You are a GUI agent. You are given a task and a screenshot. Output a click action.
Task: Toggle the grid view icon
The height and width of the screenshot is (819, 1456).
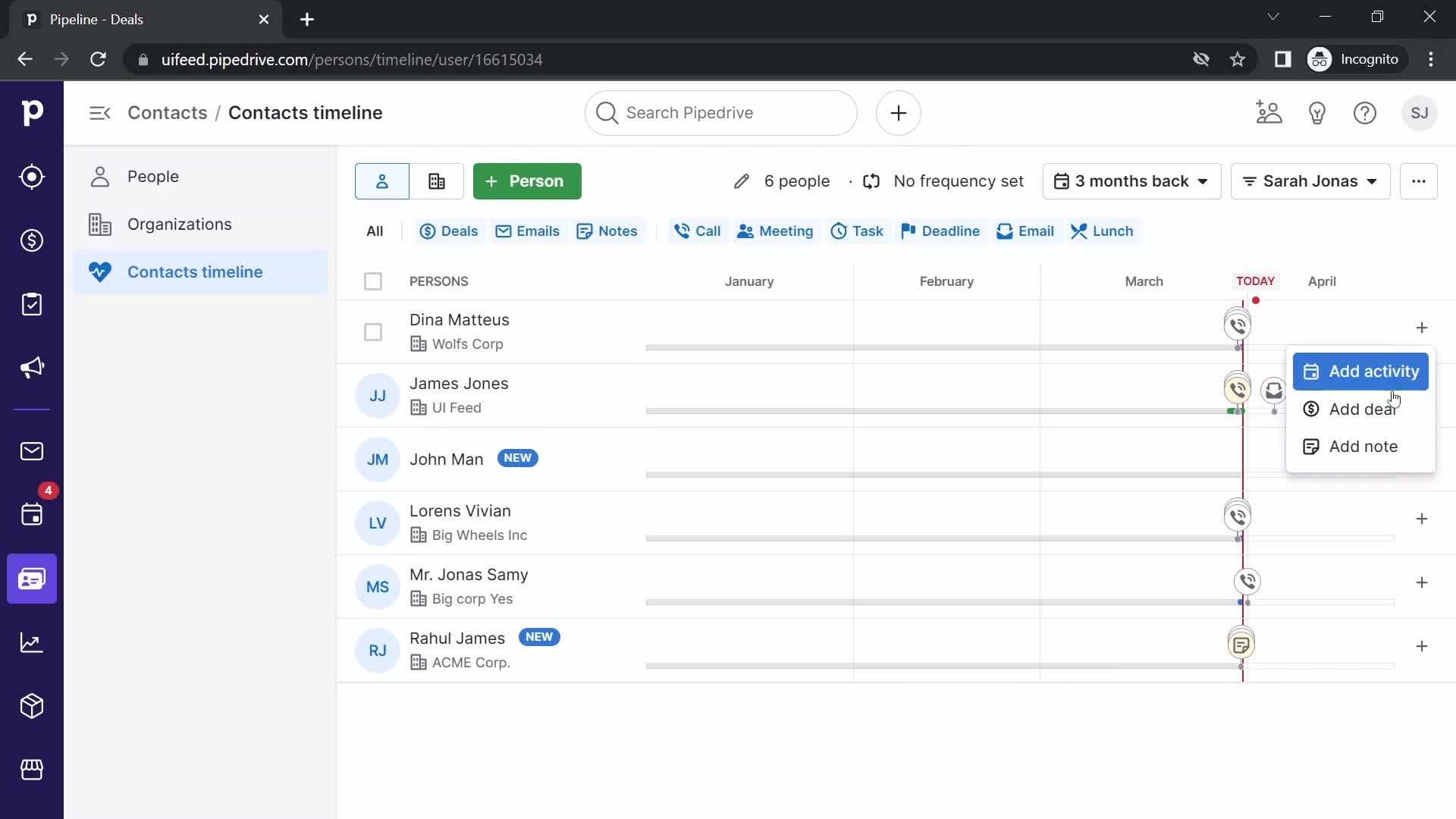click(436, 180)
